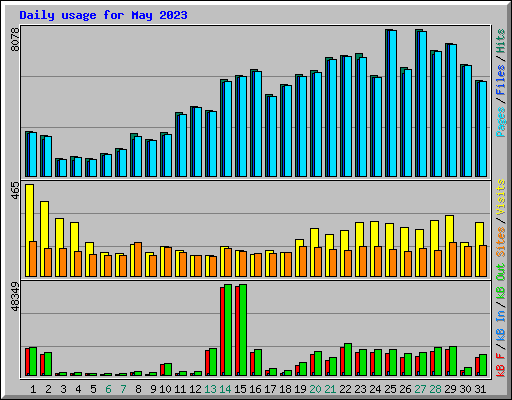Click day label 4 on x-axis

click(78, 389)
